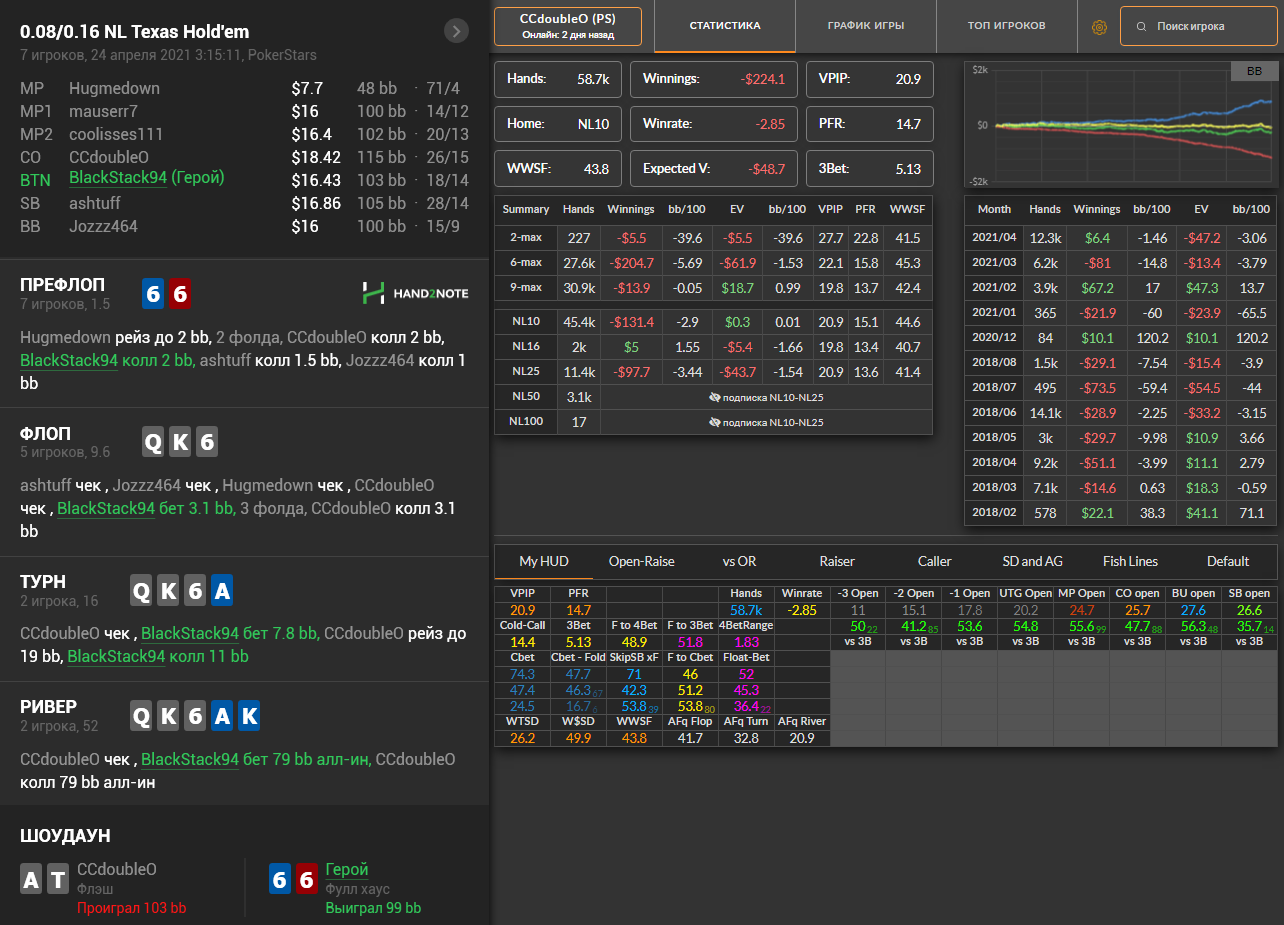Screen dimensions: 1284x925
Task: Click BlackStack94 bet link in river action
Action: click(x=190, y=759)
